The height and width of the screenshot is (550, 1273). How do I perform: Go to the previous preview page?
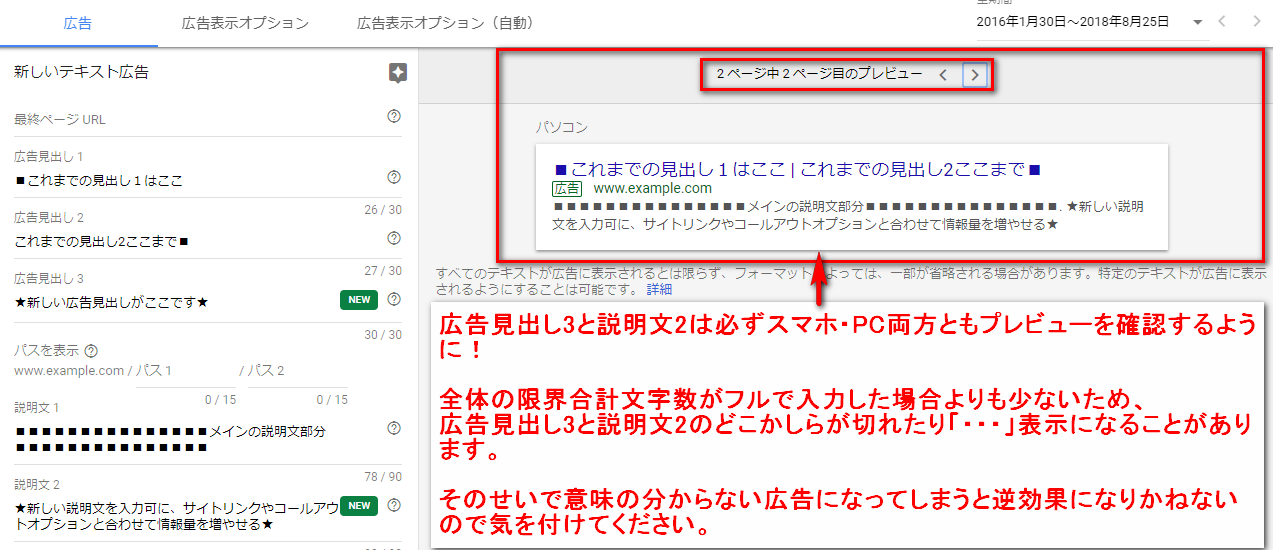click(x=943, y=74)
